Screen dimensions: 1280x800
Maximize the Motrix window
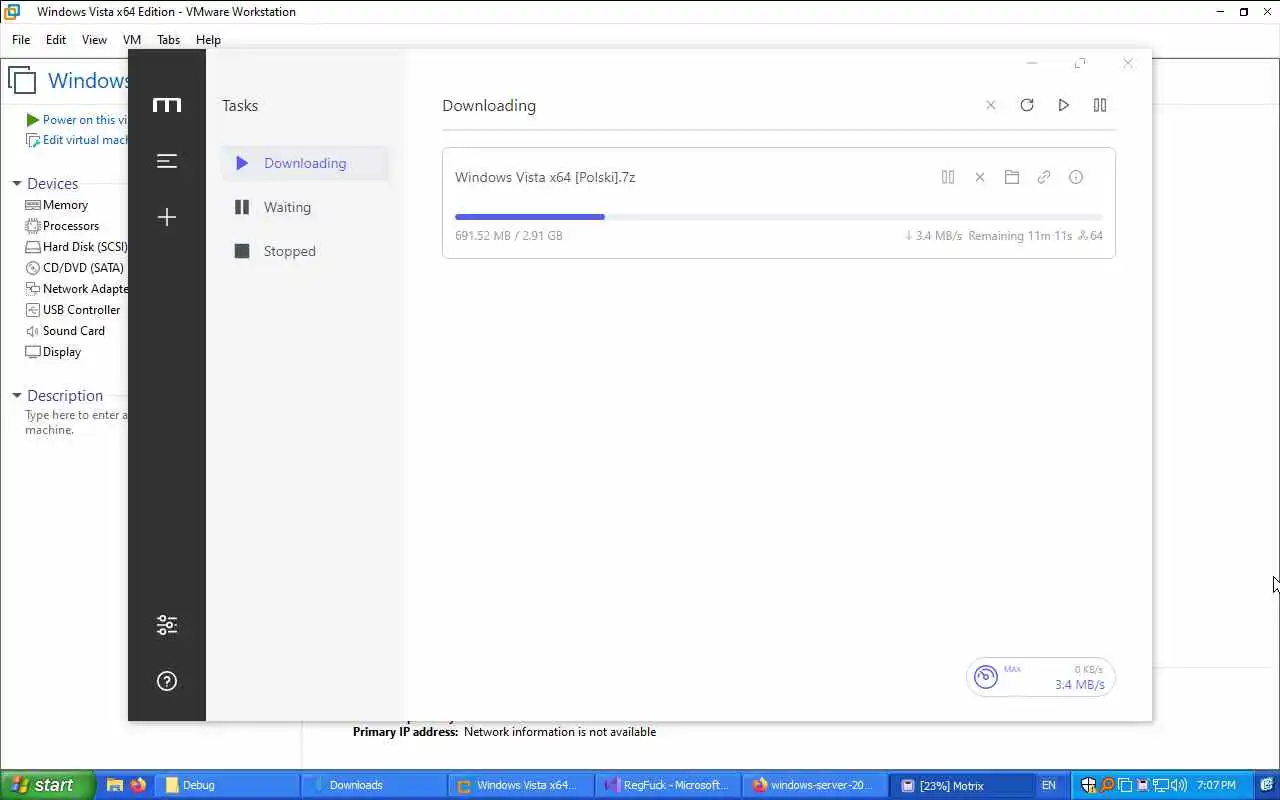pos(1080,63)
